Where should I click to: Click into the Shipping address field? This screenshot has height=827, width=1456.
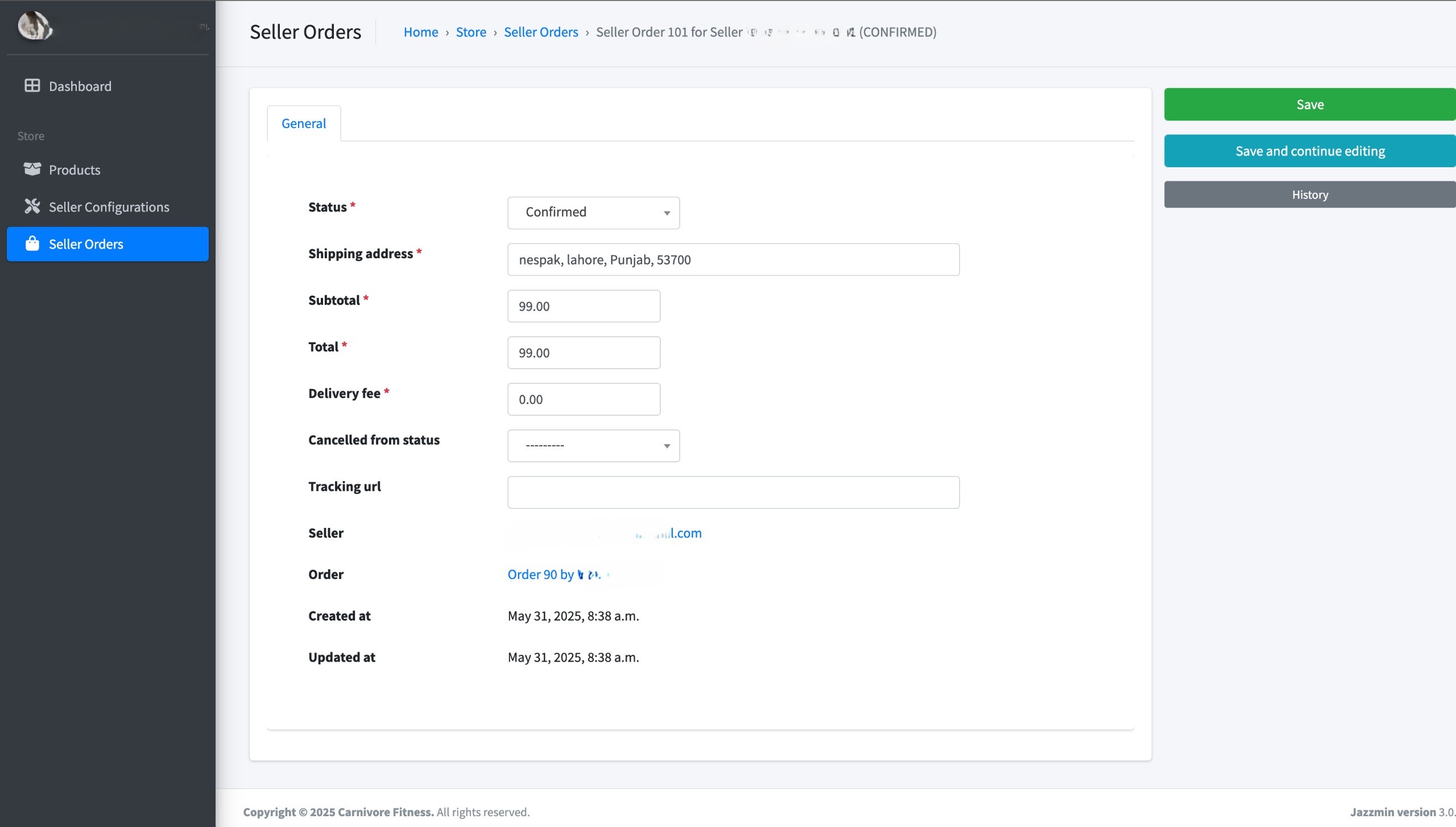(733, 259)
